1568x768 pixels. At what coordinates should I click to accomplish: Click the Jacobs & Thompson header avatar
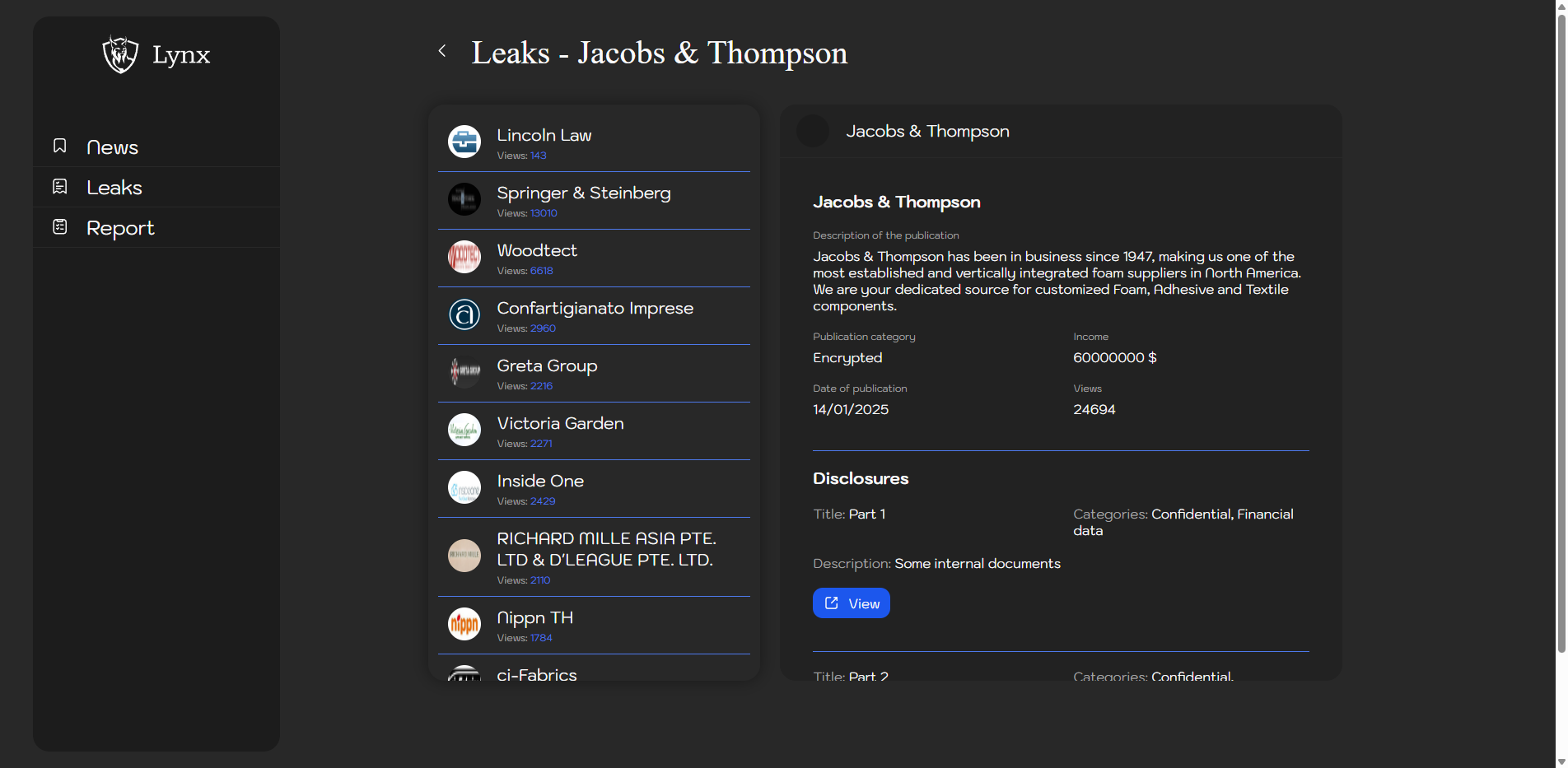click(x=813, y=132)
